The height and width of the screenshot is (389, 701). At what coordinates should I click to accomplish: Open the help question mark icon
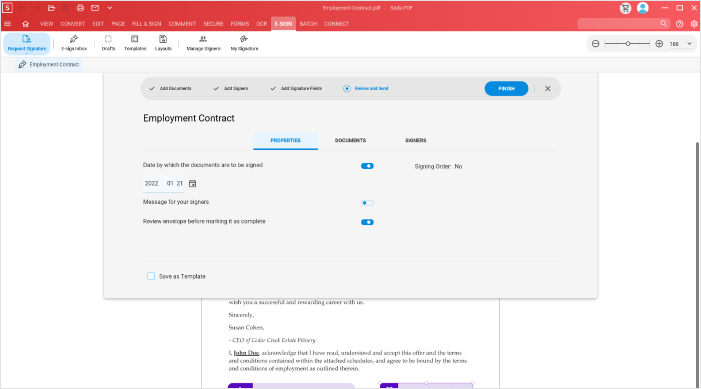pyautogui.click(x=680, y=24)
